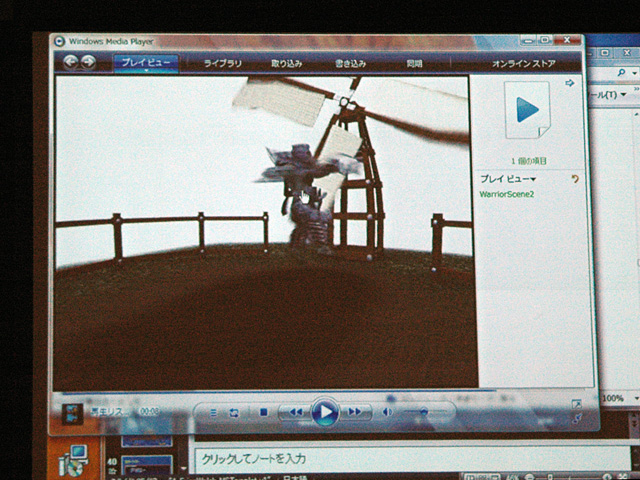The image size is (640, 480).
Task: Mute the volume speaker icon
Action: pos(388,412)
